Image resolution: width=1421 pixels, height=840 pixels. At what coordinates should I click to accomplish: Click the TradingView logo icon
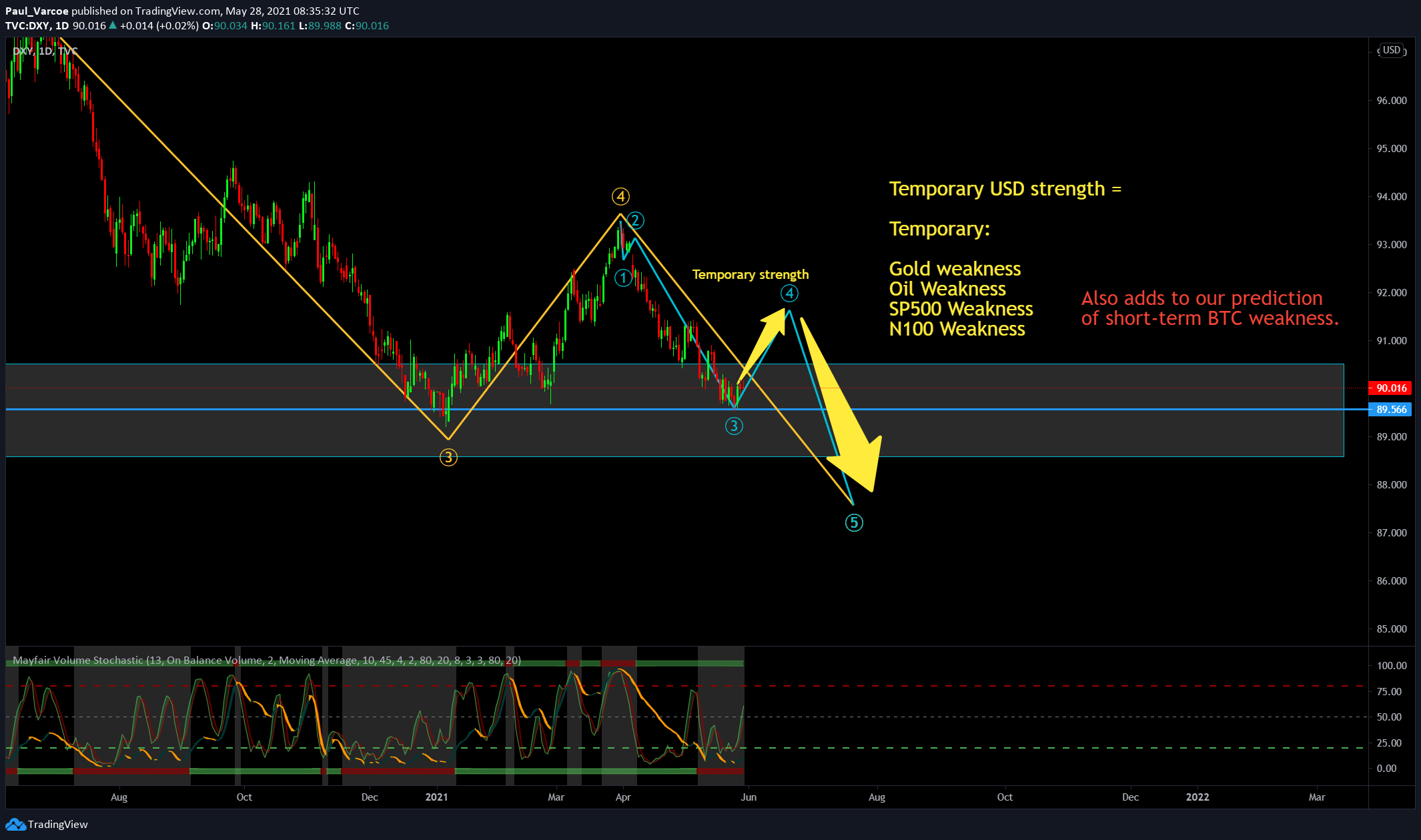15,825
